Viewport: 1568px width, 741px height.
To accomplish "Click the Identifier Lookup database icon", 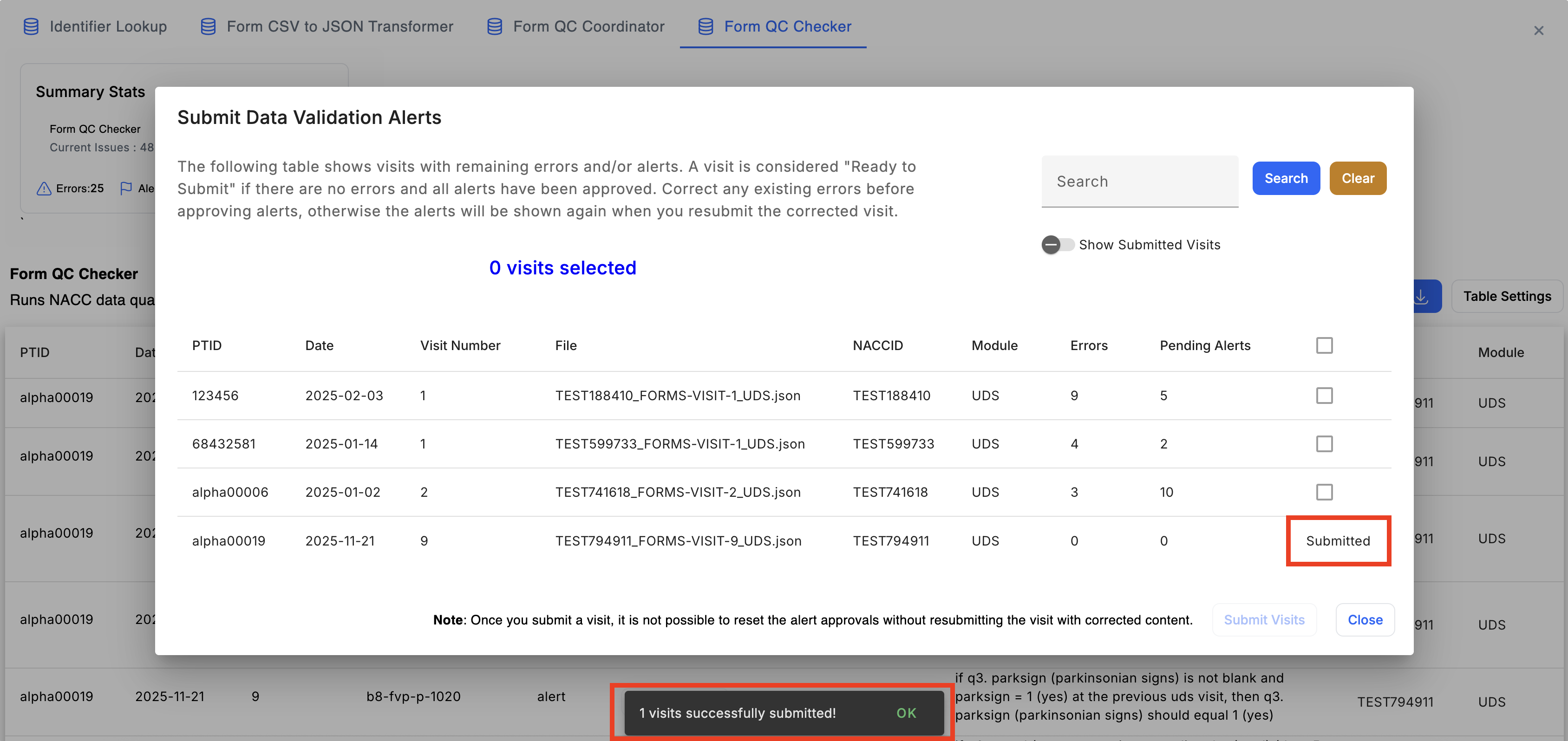I will [31, 27].
